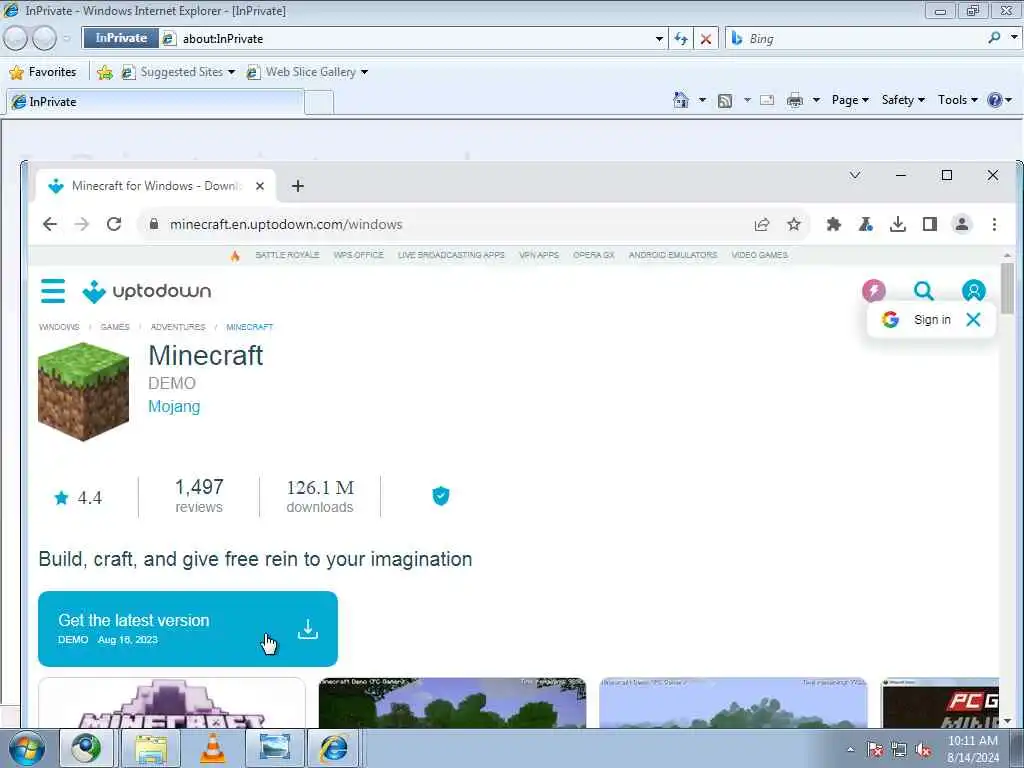Open VLC media player from taskbar
This screenshot has height=768, width=1024.
212,748
